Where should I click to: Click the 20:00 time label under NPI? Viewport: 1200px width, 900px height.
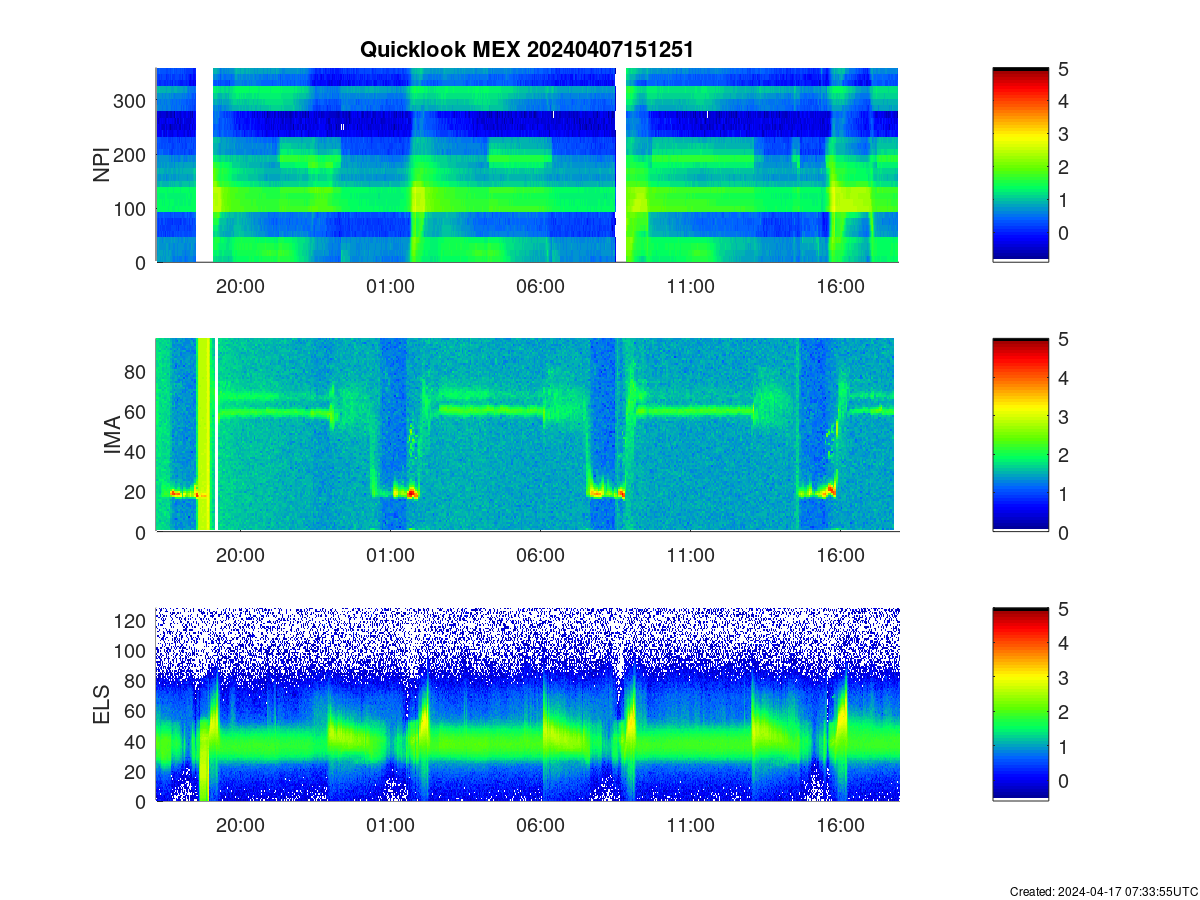point(240,286)
